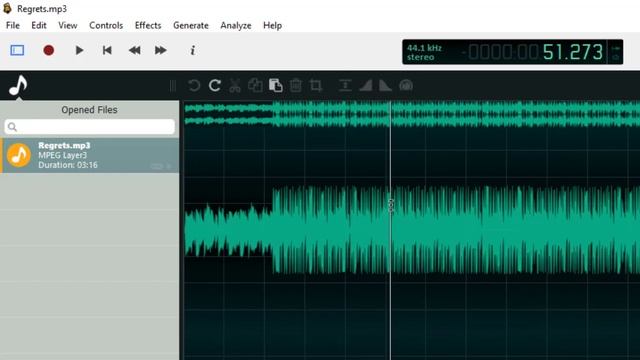Click the lower small icon right of counter

[616, 58]
